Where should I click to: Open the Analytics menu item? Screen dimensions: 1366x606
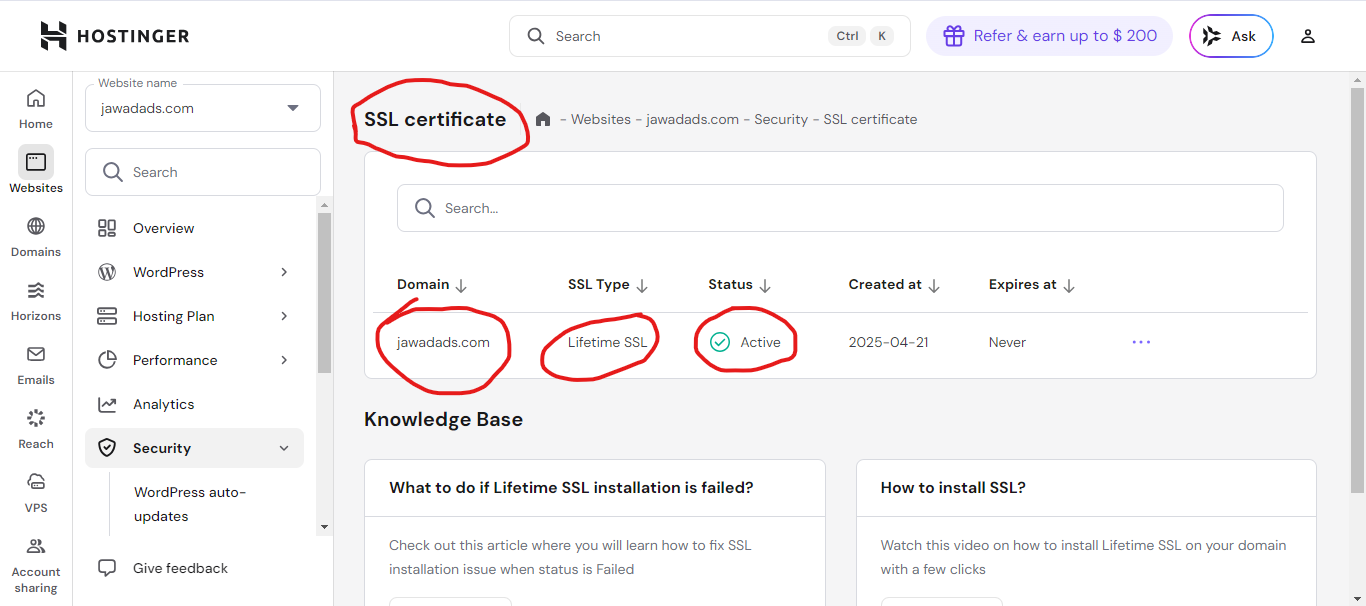pyautogui.click(x=164, y=404)
